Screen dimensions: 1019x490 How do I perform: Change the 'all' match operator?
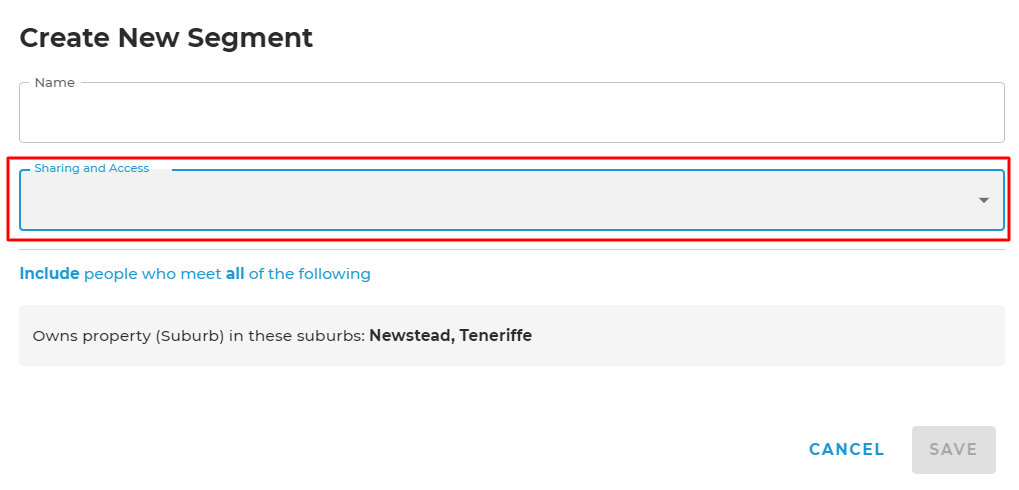(x=235, y=274)
